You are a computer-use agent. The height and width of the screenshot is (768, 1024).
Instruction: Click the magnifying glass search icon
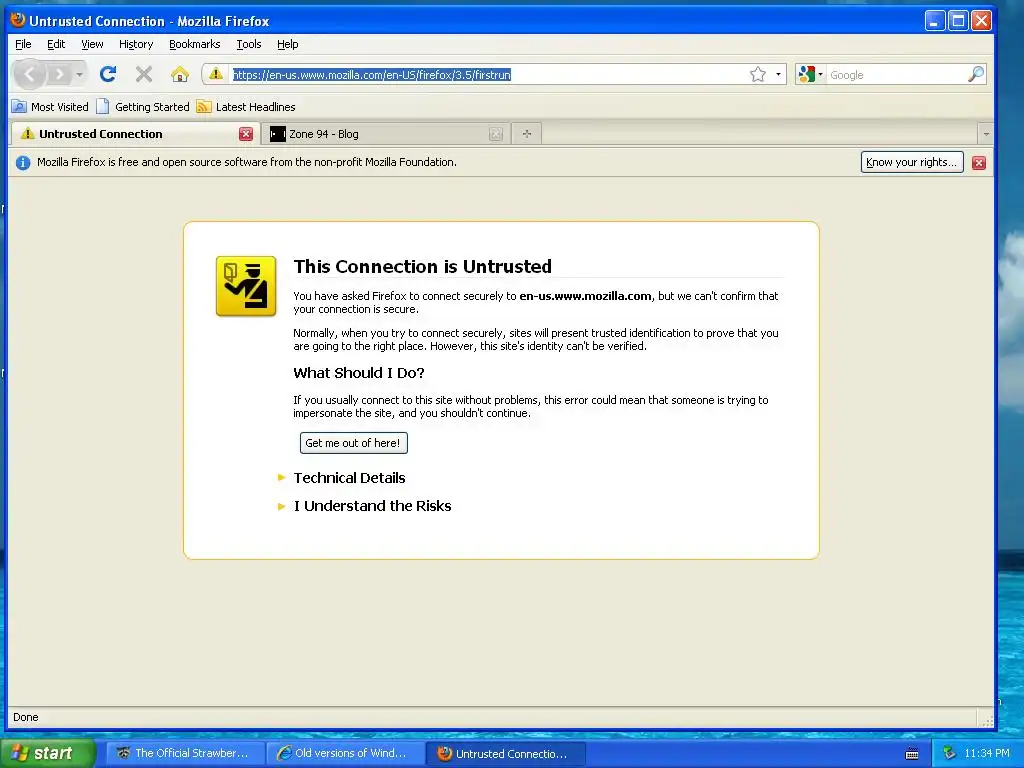coord(976,74)
